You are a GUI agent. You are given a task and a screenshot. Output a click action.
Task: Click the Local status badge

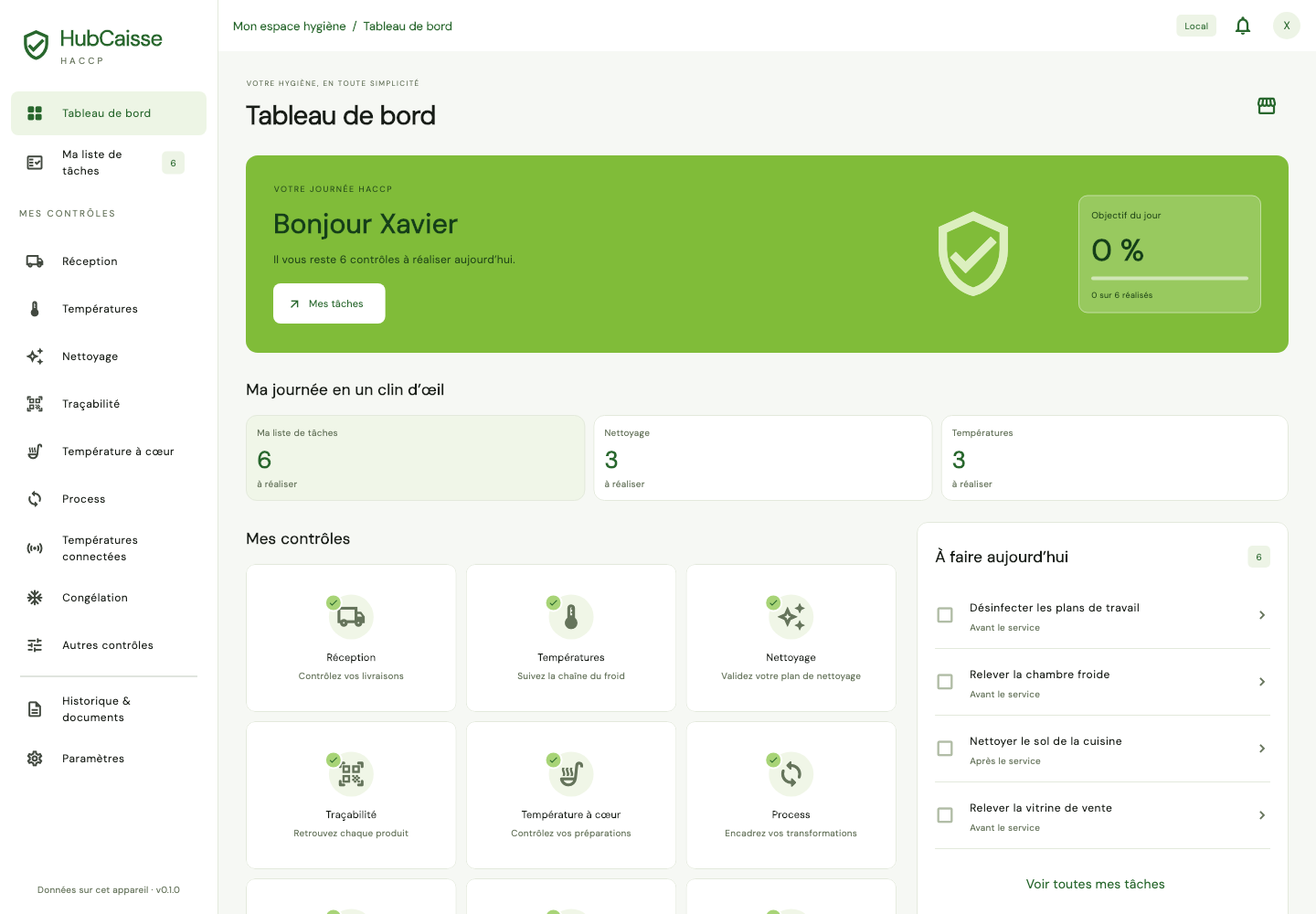[x=1196, y=26]
